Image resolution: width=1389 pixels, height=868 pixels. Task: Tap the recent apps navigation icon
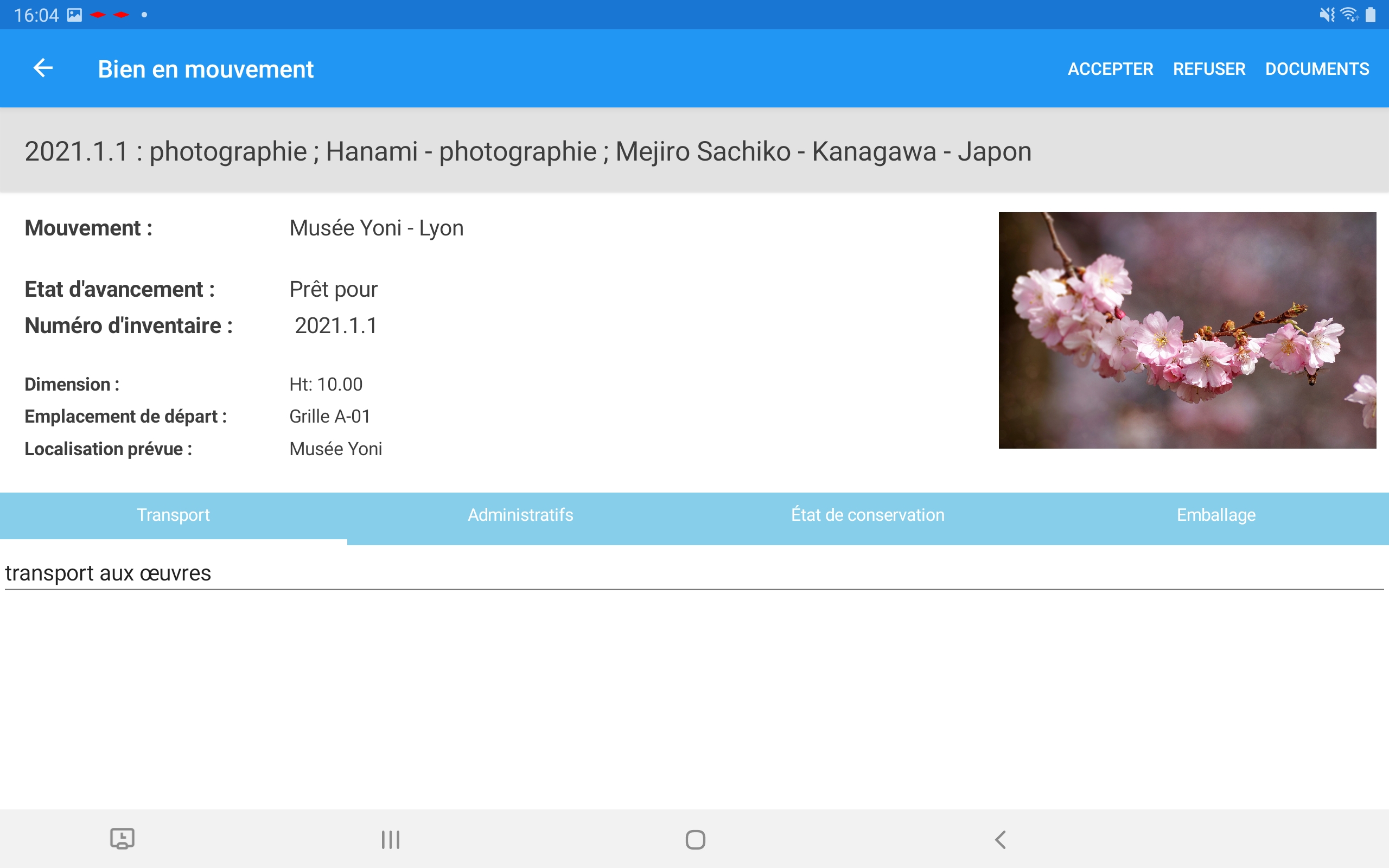[x=389, y=838]
